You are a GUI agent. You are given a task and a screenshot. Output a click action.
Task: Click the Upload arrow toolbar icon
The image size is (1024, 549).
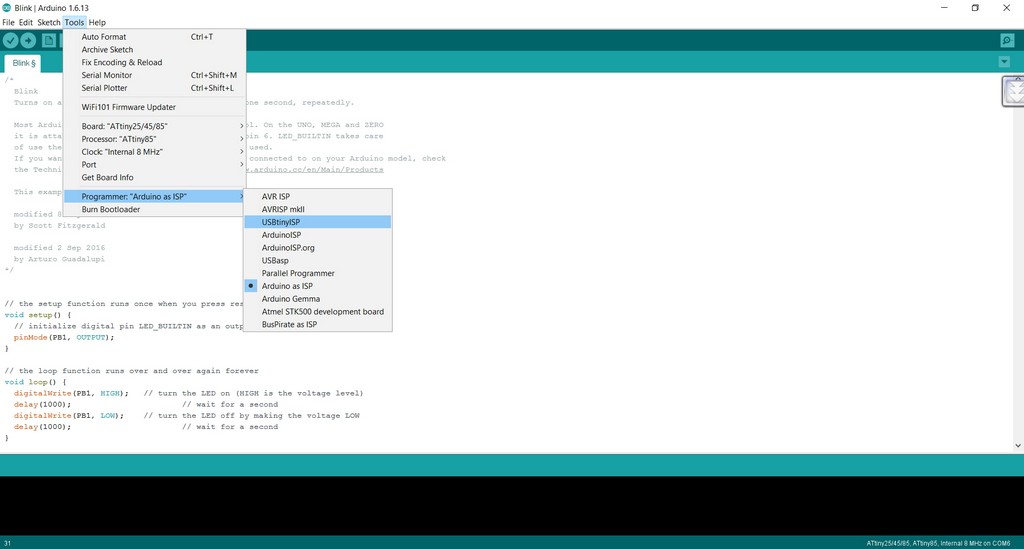point(28,40)
